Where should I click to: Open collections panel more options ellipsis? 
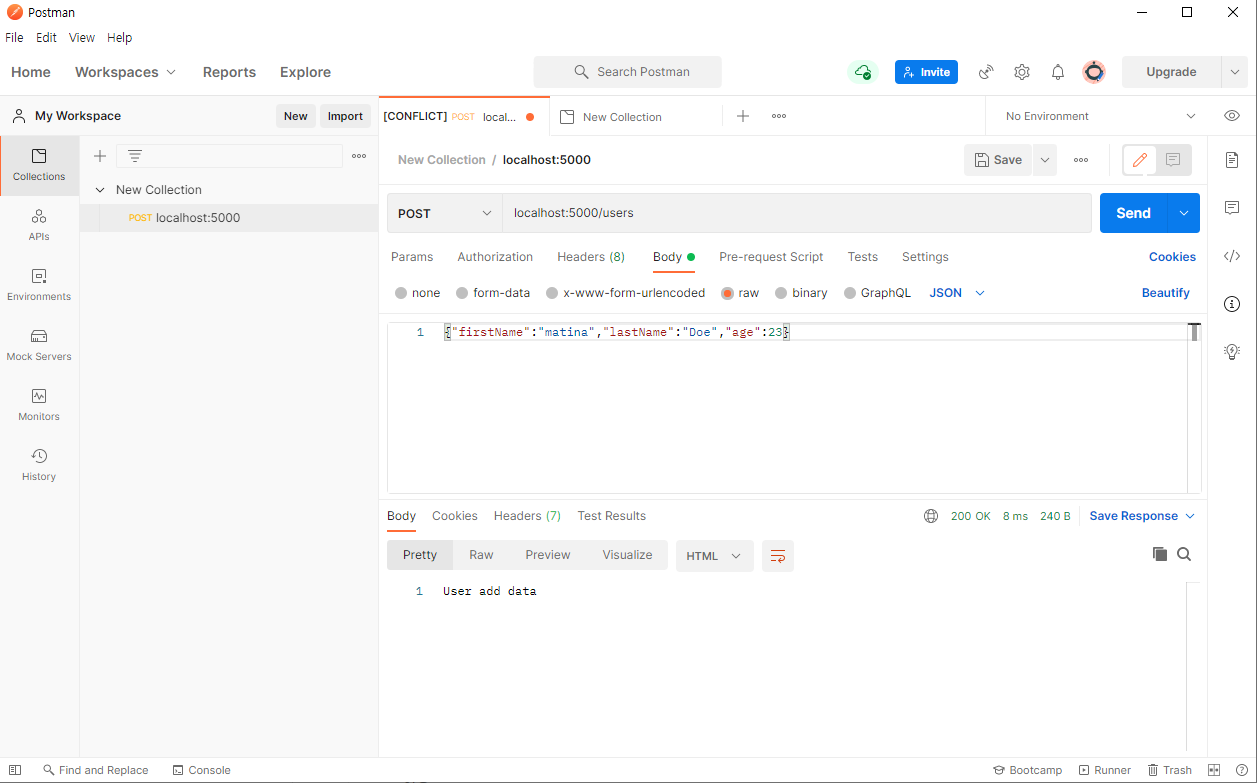(x=359, y=156)
